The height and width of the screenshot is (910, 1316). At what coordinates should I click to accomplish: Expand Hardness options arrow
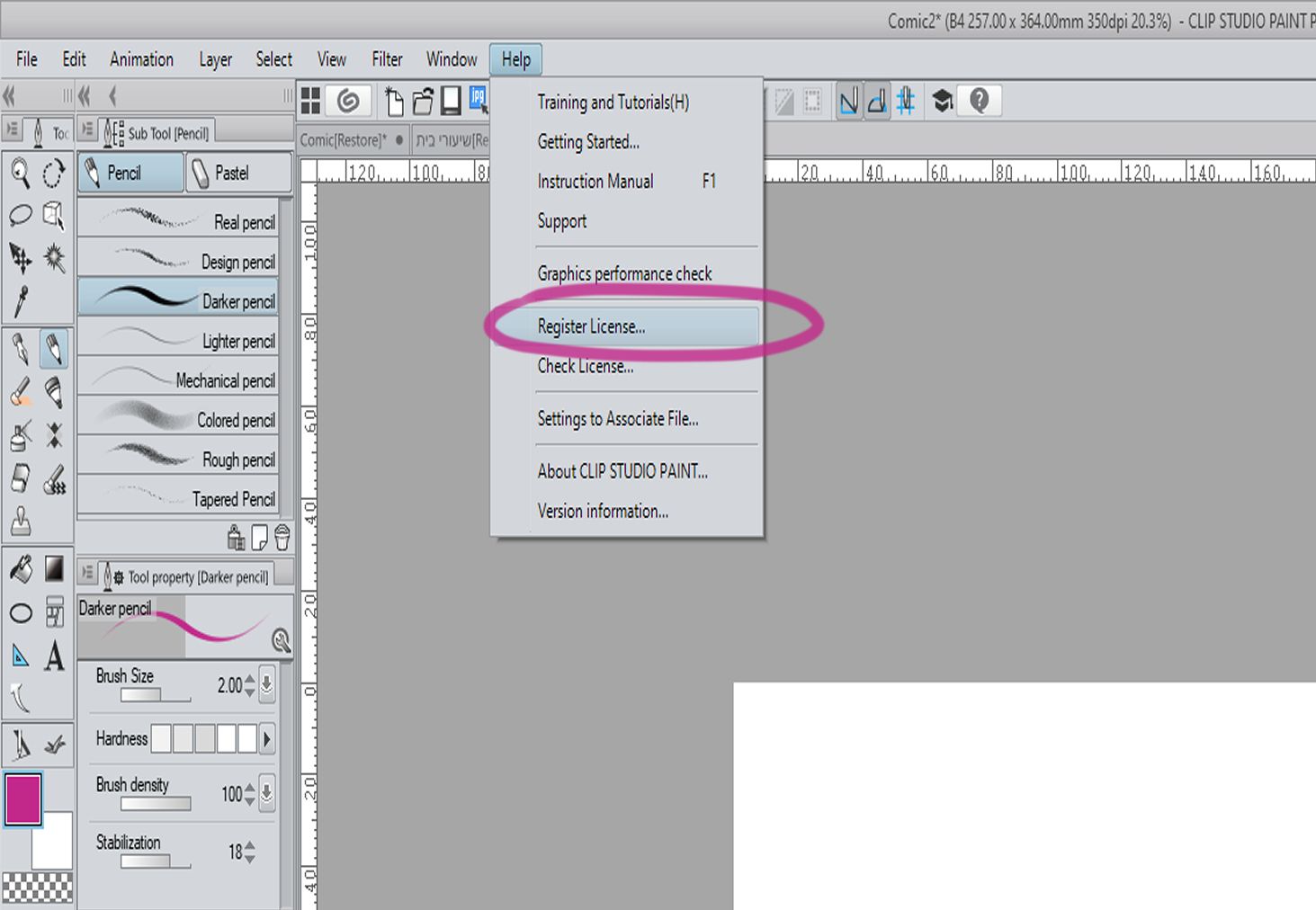click(267, 739)
